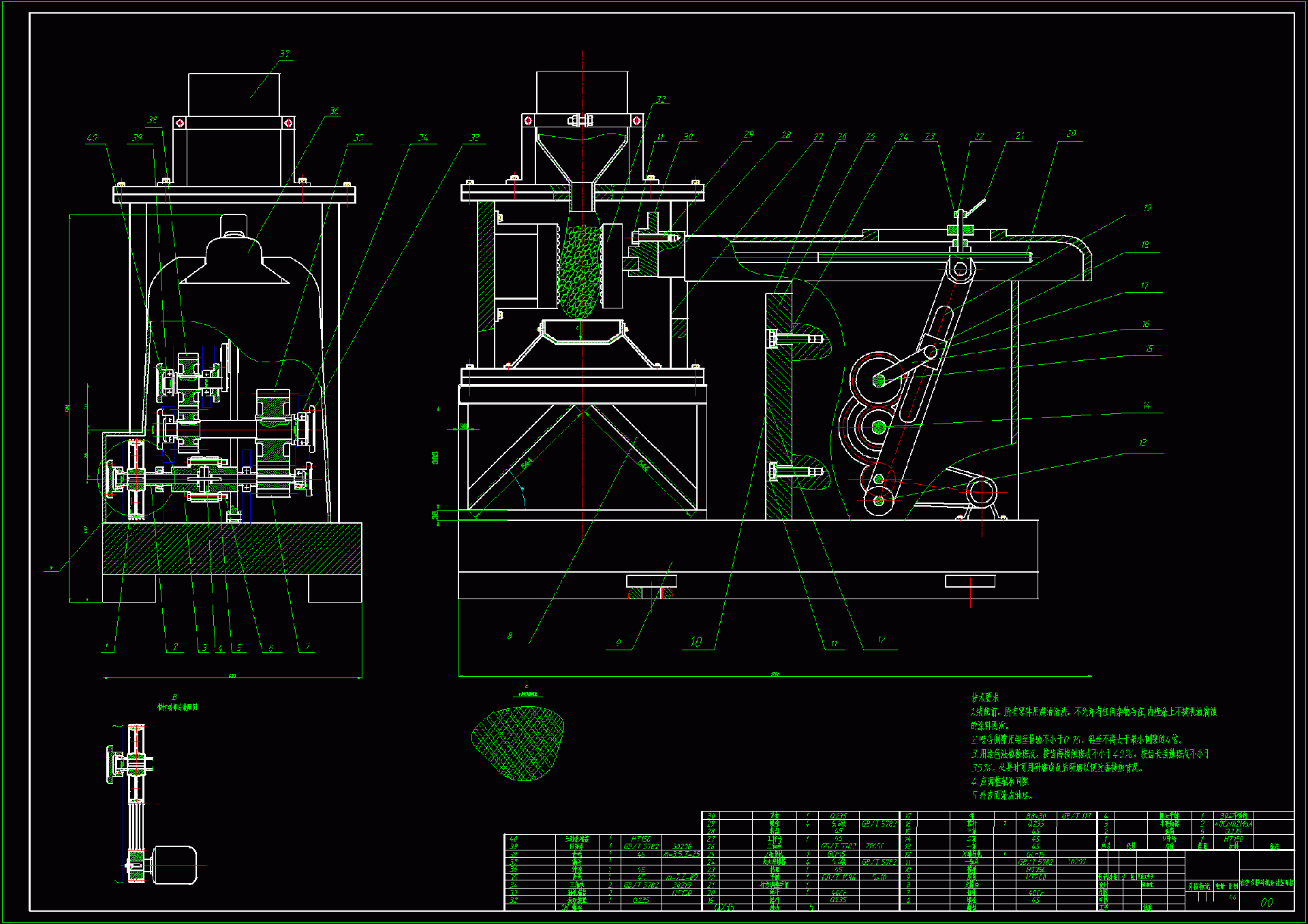The image size is (1308, 924).
Task: Click the technical requirements heading text
Action: point(985,697)
